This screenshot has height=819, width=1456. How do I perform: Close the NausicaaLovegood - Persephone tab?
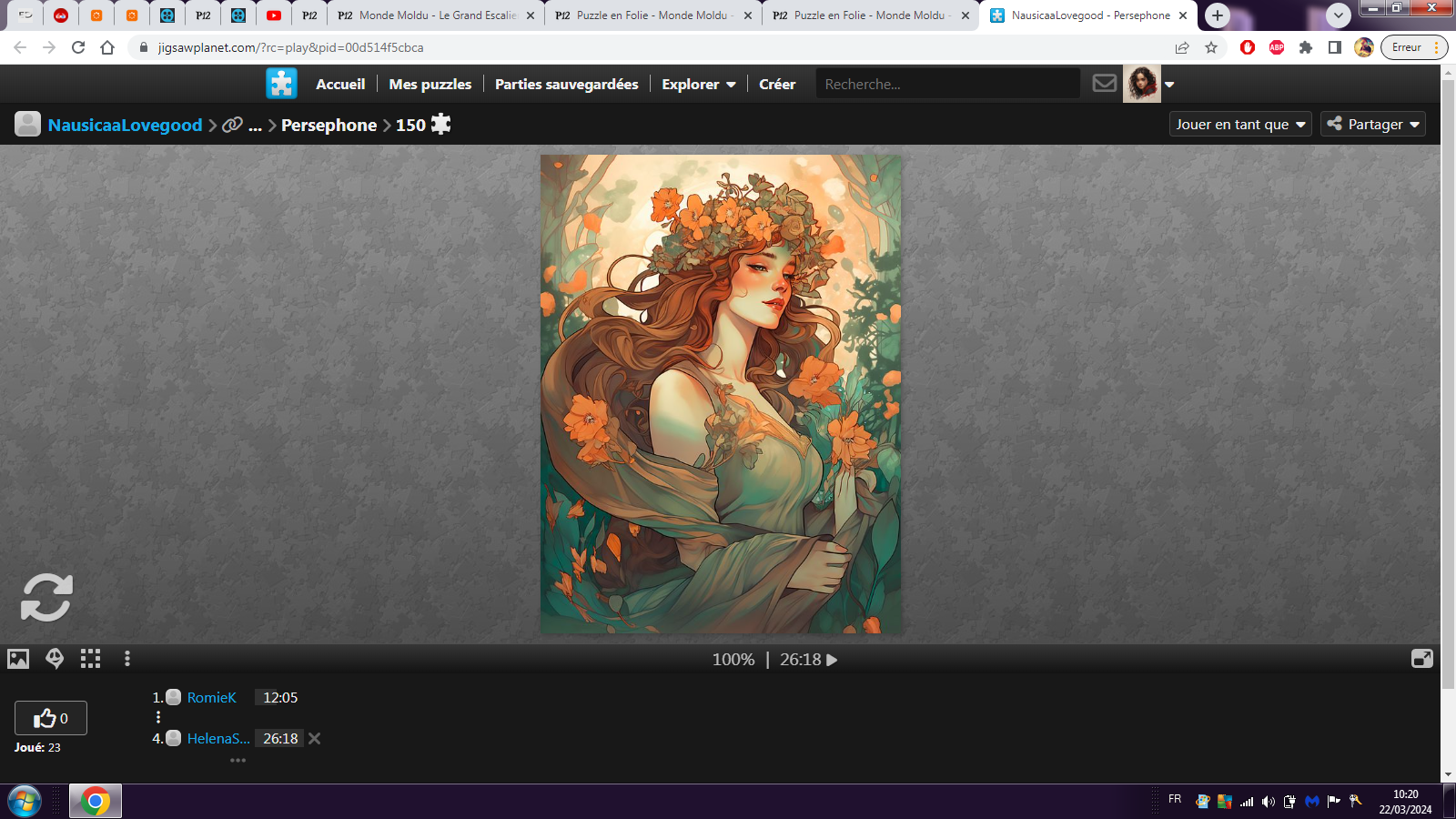click(1183, 15)
